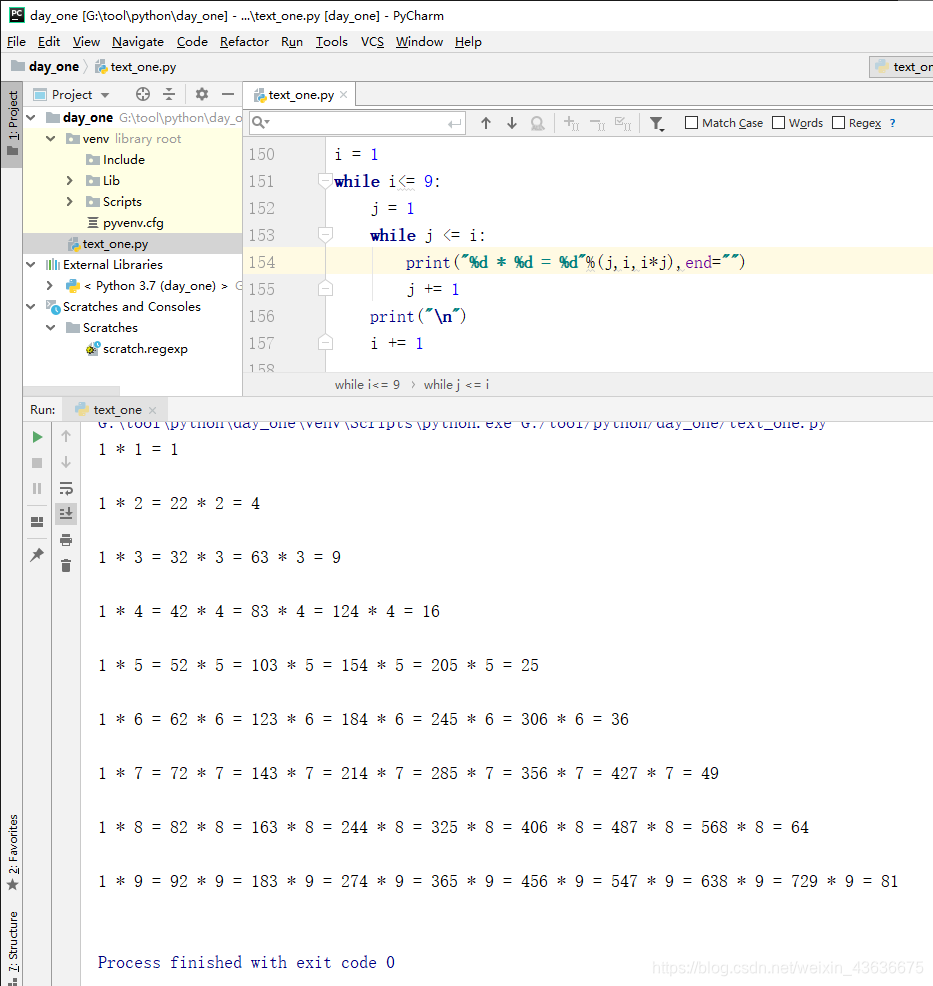
Task: Enable the Words checkbox
Action: tap(778, 123)
